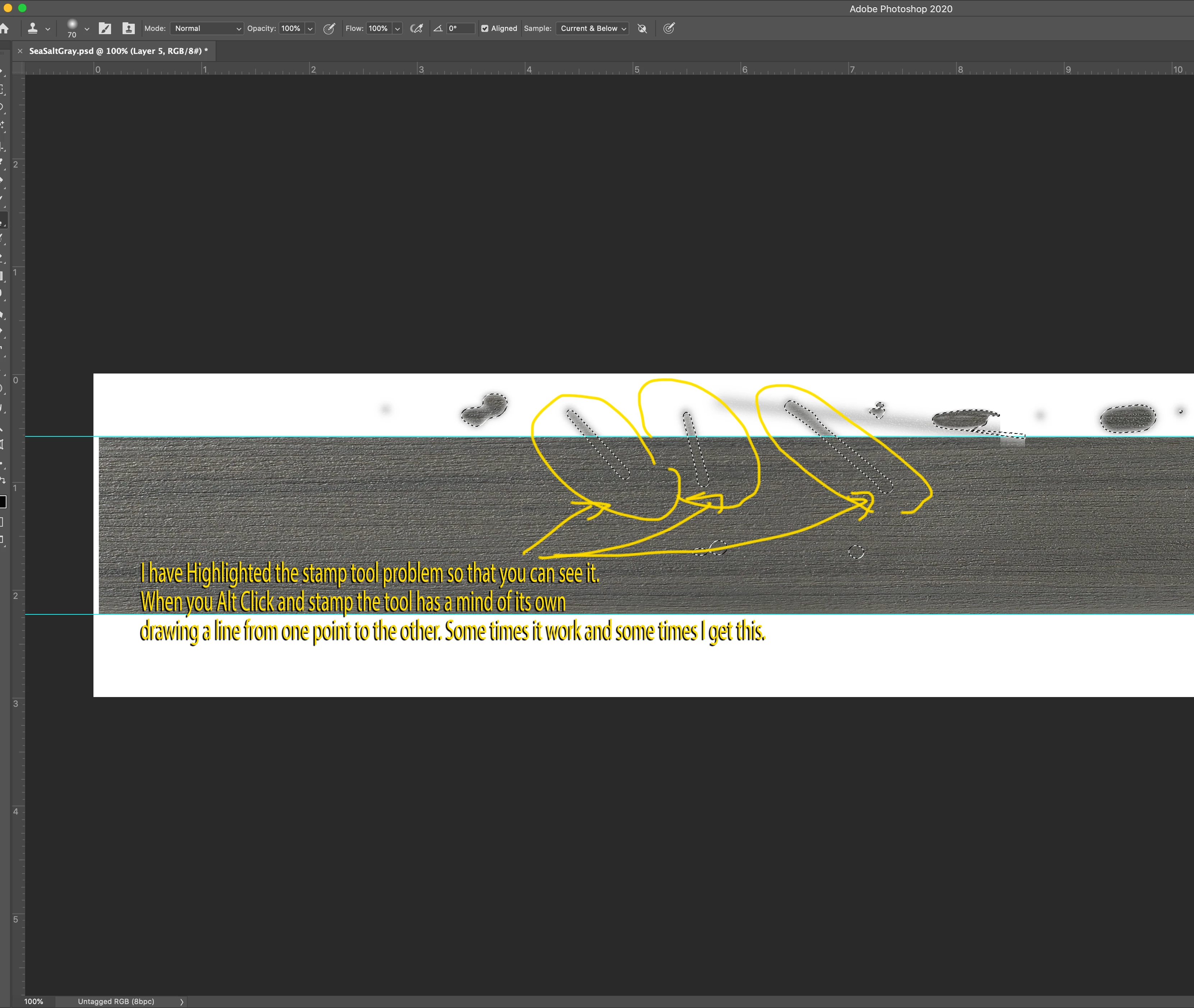The image size is (1194, 1008).
Task: Close the SeaSaltGray.psd document tab
Action: click(x=20, y=51)
